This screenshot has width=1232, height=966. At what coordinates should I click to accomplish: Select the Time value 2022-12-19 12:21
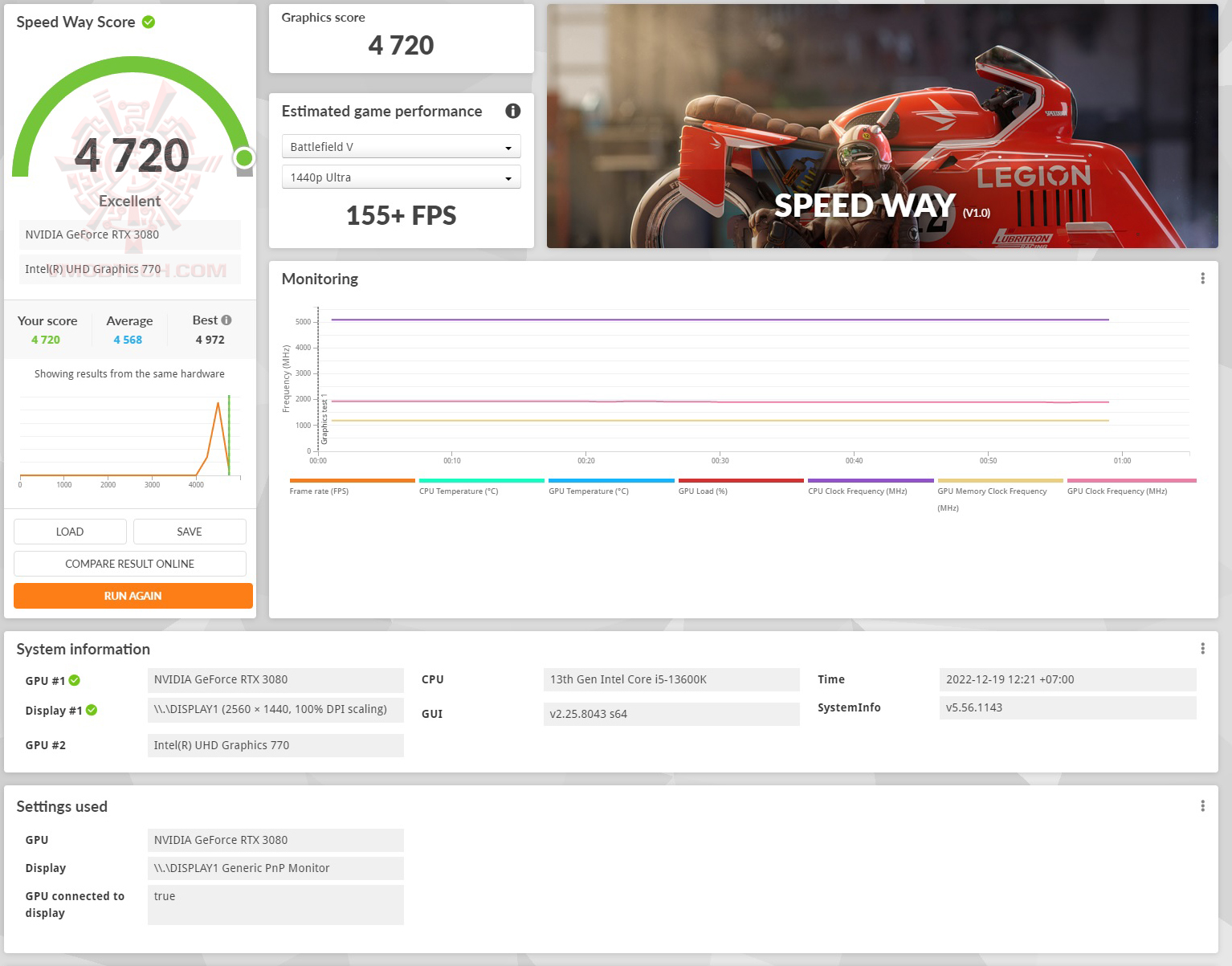tap(1067, 679)
